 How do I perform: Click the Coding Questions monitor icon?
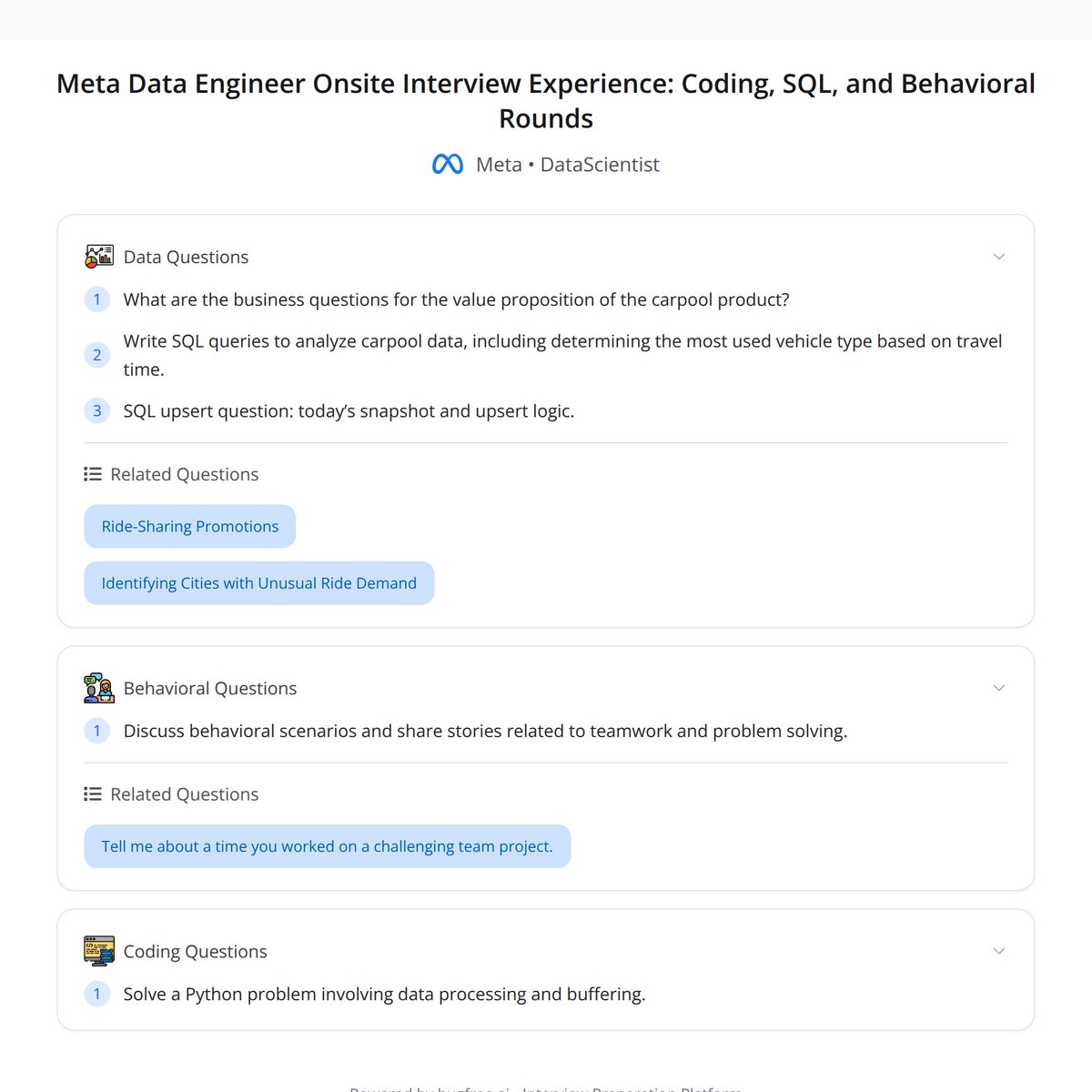click(99, 951)
